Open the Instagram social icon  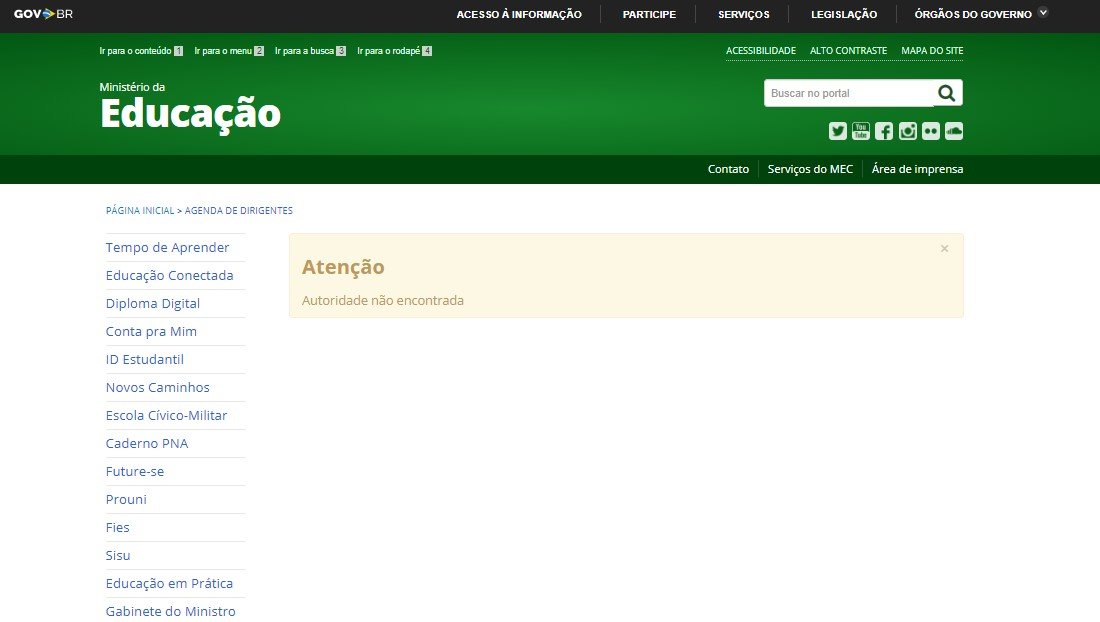pos(908,131)
